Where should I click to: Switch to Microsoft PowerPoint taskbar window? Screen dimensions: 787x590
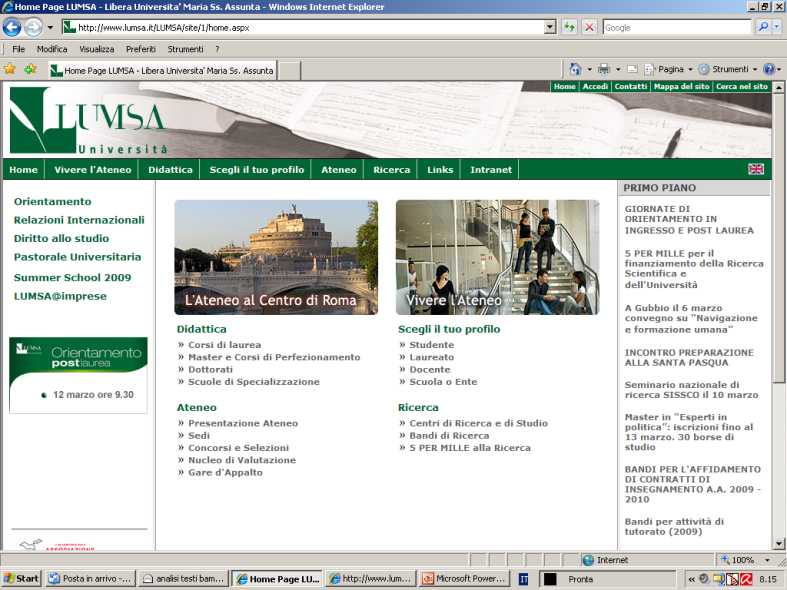pos(464,578)
